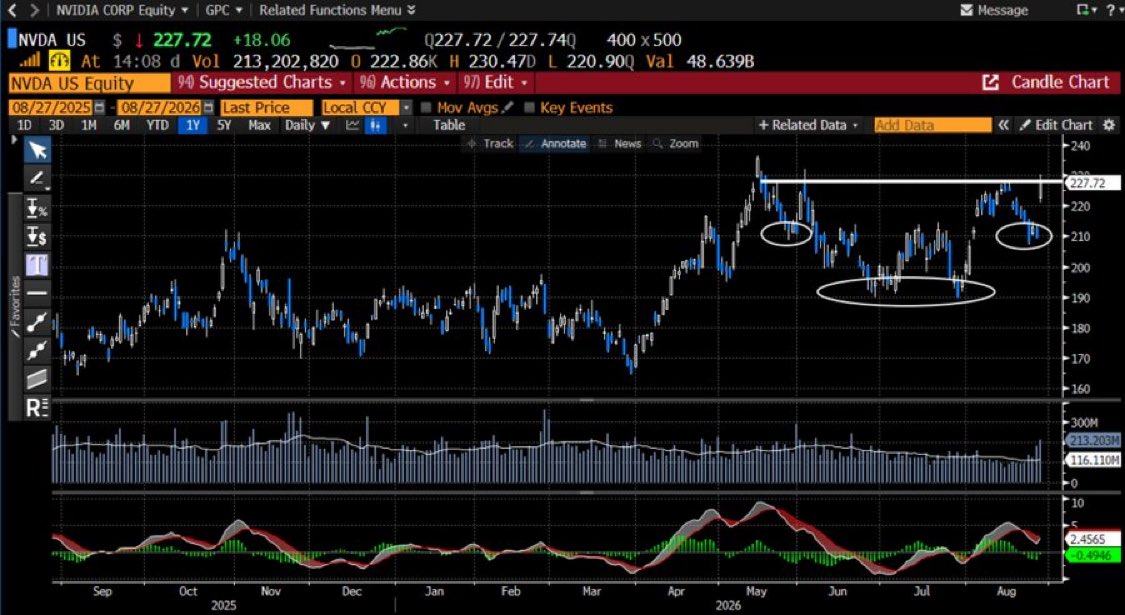Select the lower trend line tool

tap(37, 351)
